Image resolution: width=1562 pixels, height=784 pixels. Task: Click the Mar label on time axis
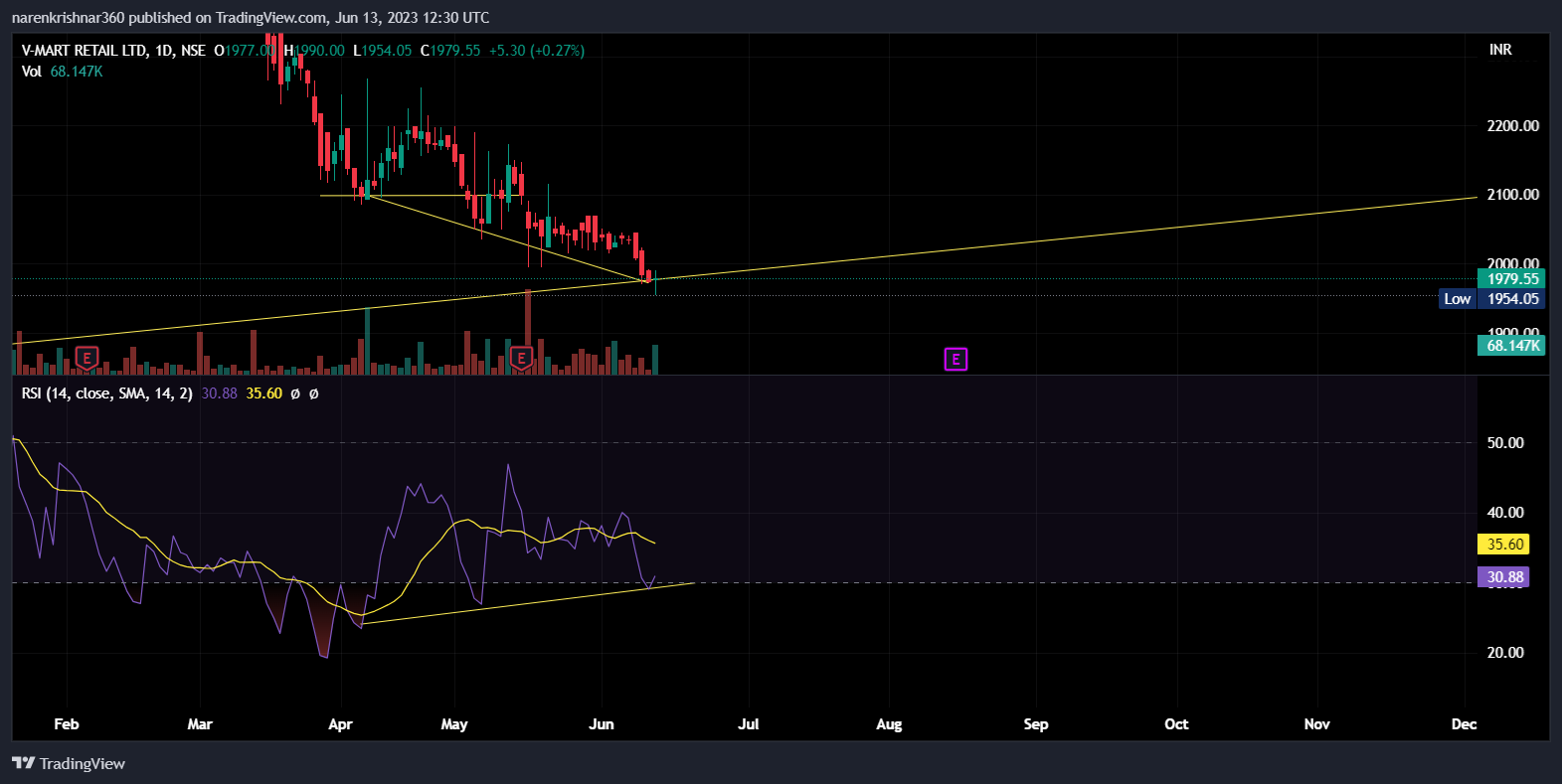coord(200,724)
